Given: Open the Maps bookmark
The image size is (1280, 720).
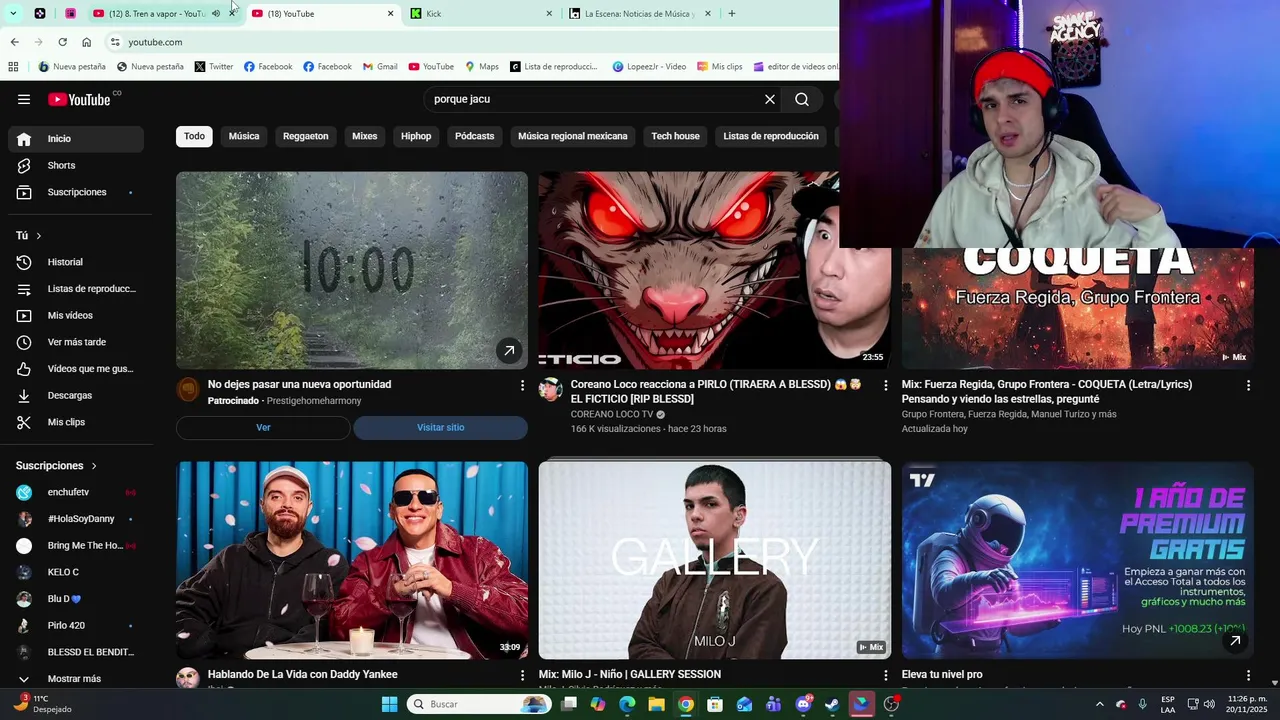Looking at the screenshot, I should pyautogui.click(x=481, y=67).
